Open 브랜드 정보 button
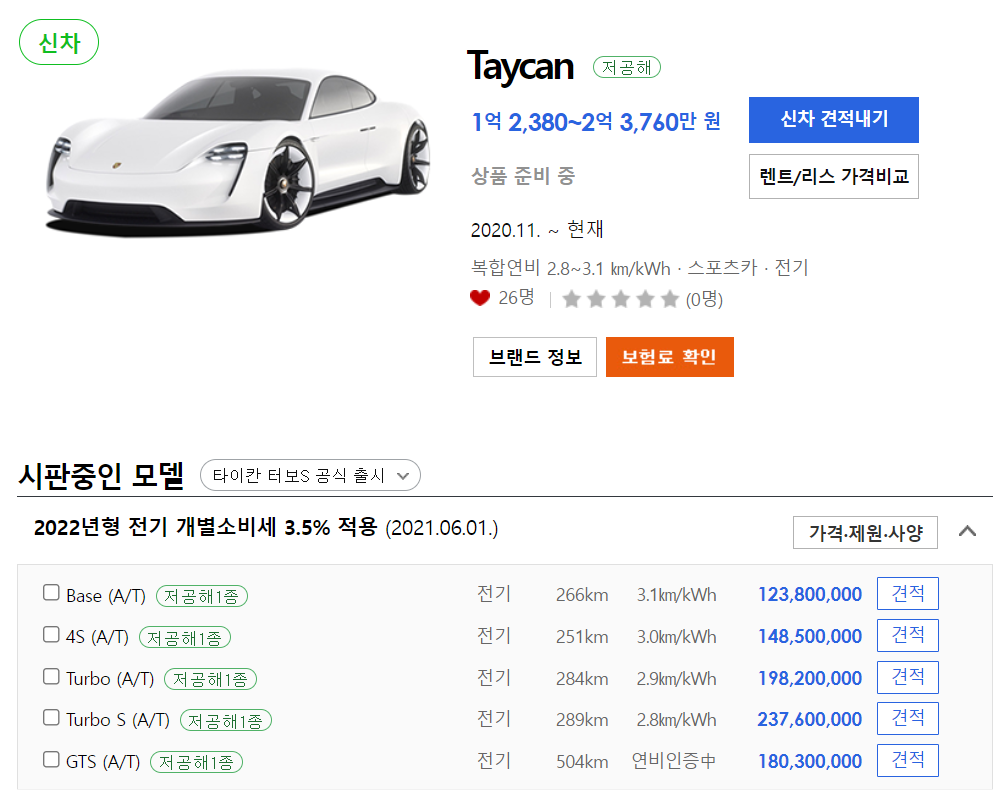Screen dimensions: 1006x798 click(534, 357)
